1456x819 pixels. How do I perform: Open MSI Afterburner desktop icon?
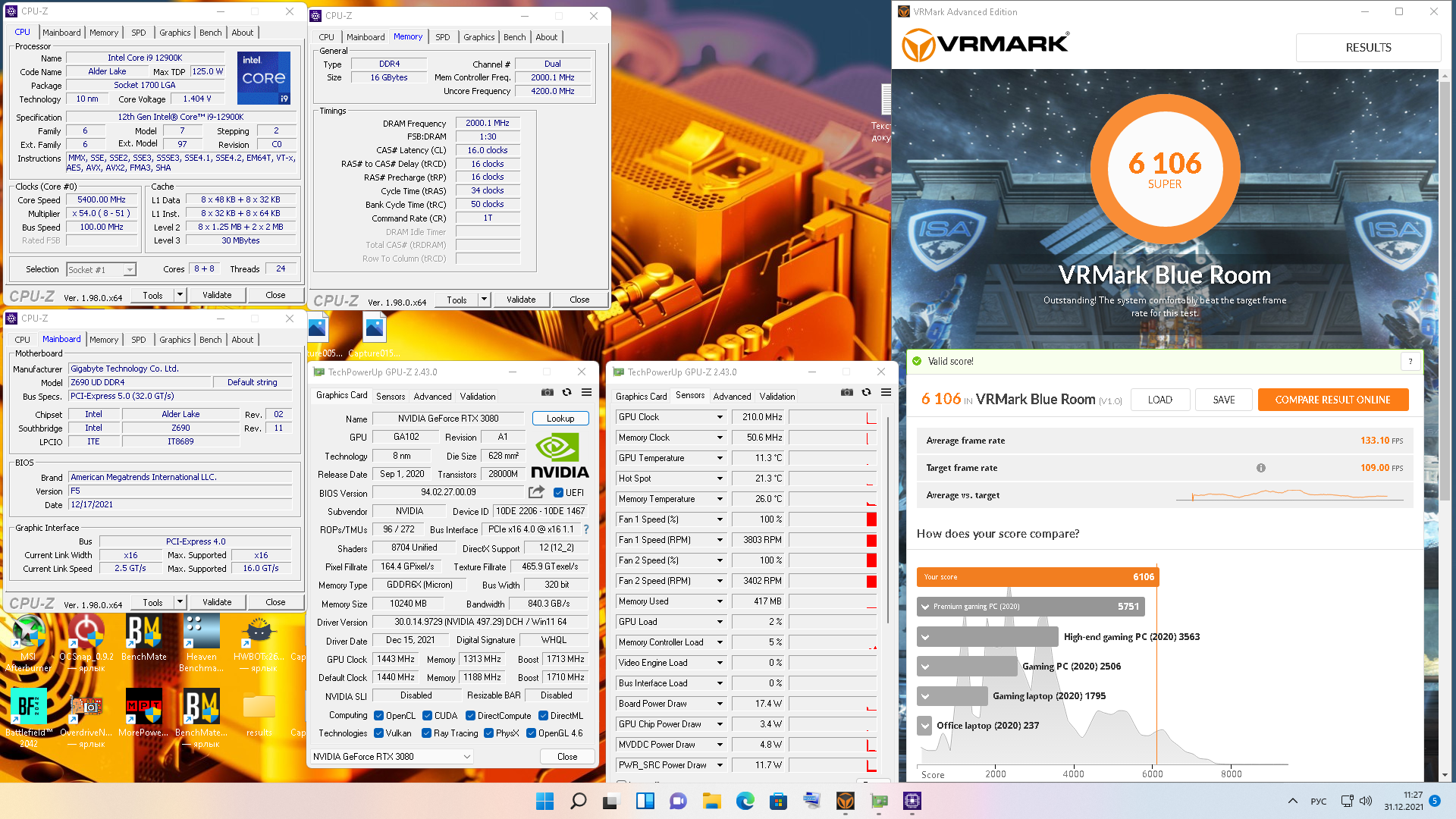pyautogui.click(x=28, y=643)
